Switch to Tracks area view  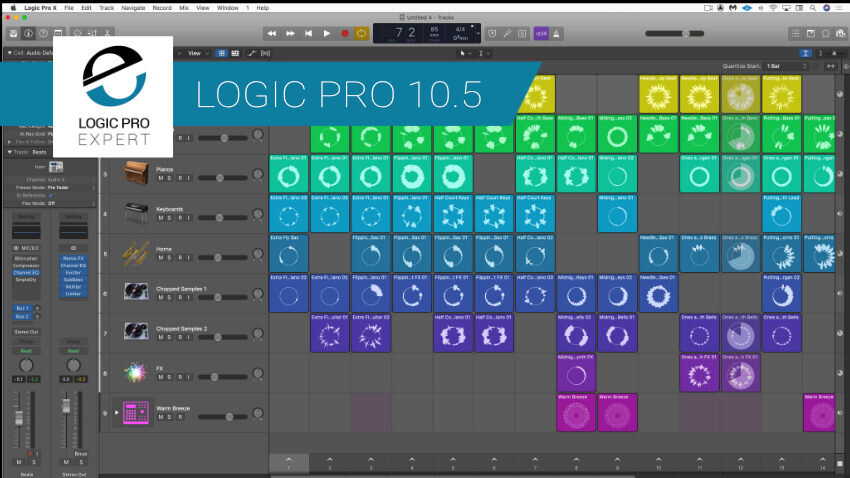(x=235, y=53)
